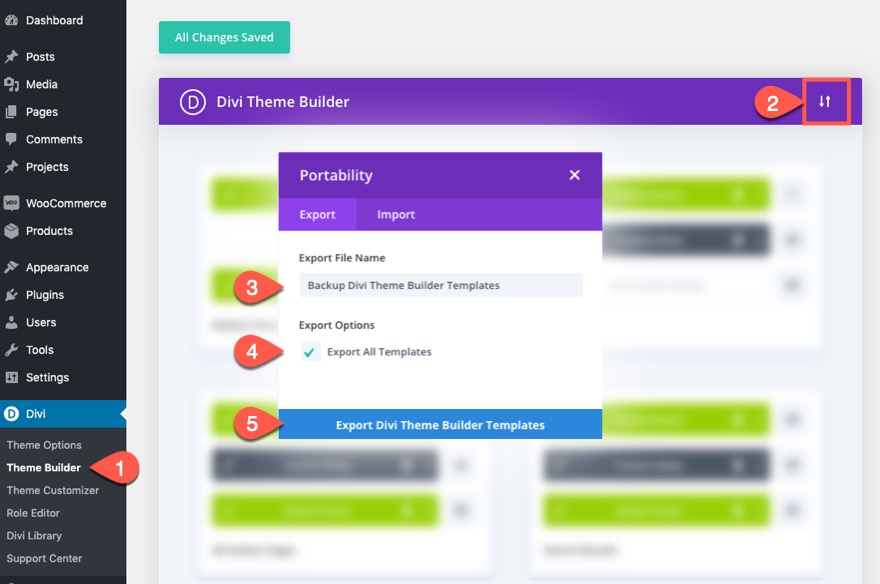Click the Tools wrench icon
This screenshot has height=584, width=880.
(x=11, y=350)
